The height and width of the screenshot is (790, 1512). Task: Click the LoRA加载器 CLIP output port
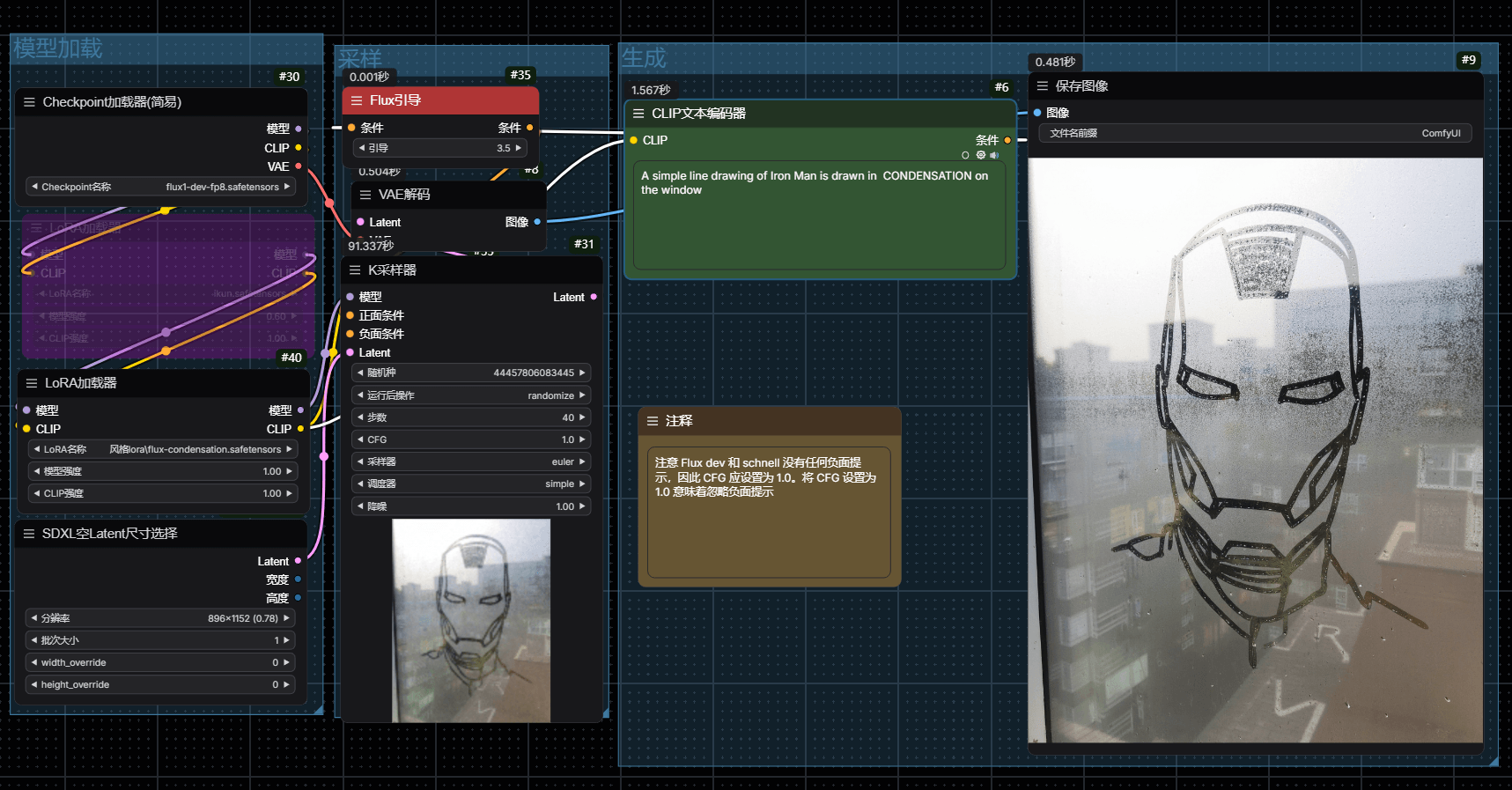click(300, 429)
